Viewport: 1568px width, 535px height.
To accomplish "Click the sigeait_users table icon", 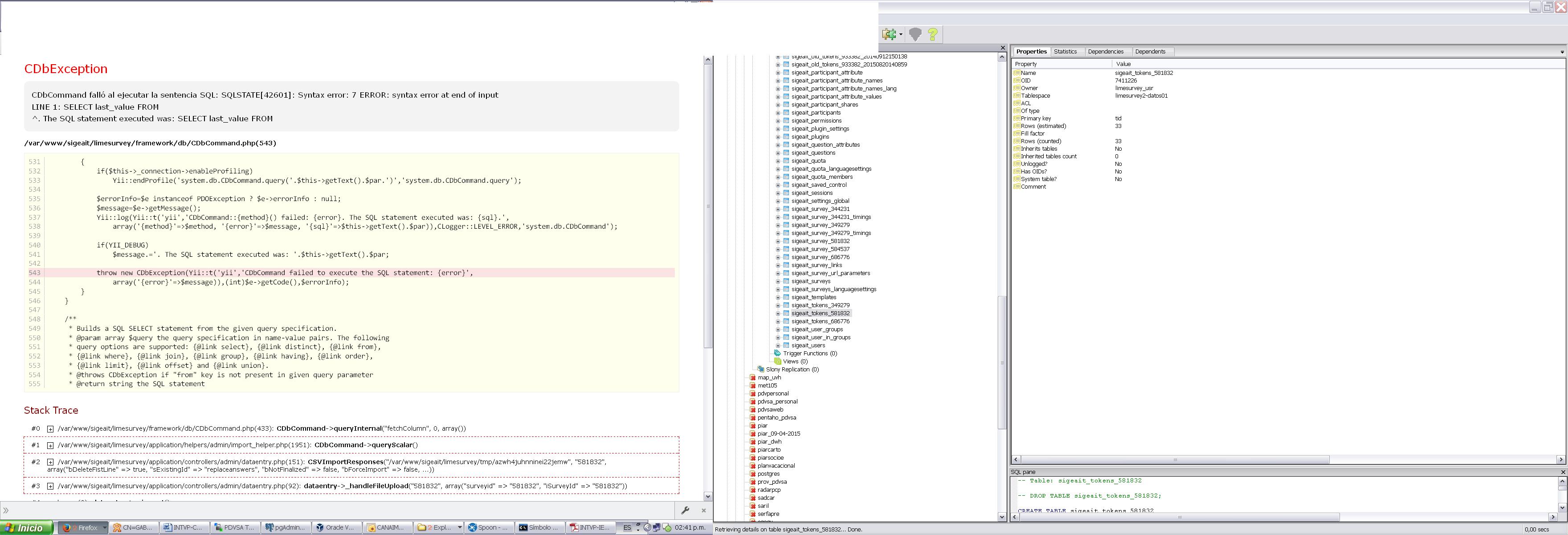I will click(x=786, y=346).
